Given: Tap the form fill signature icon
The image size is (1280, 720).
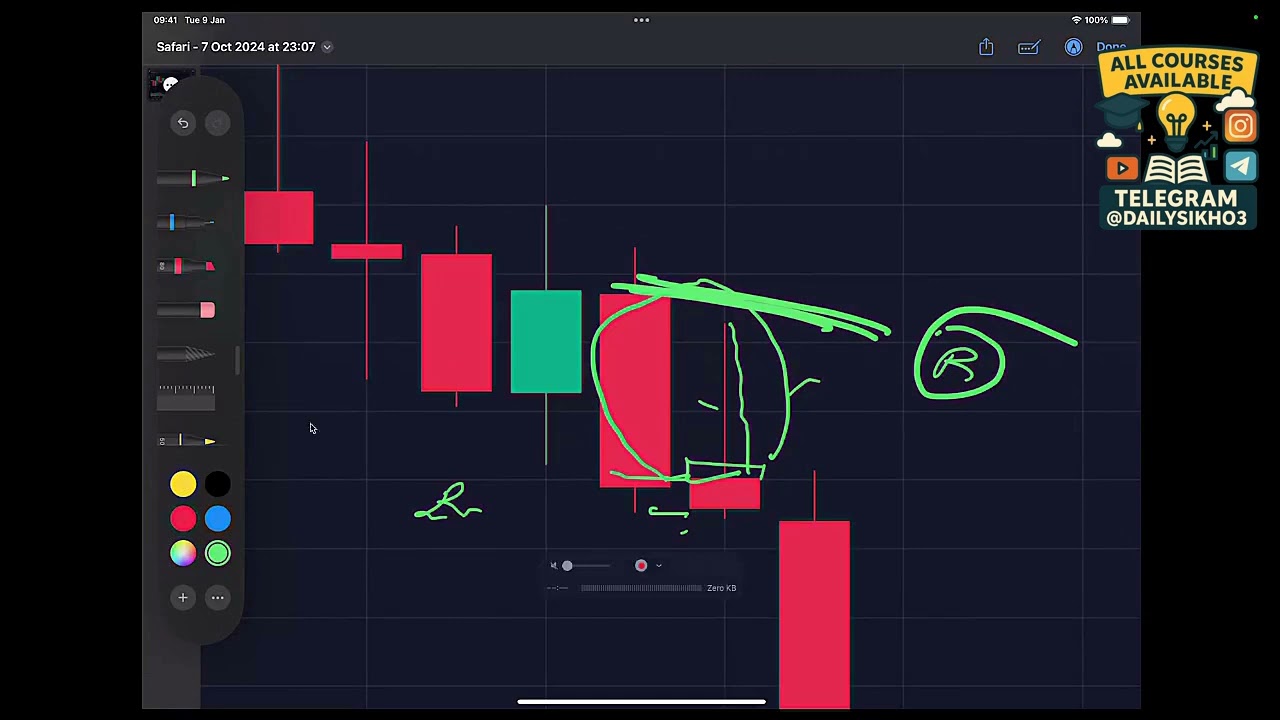Looking at the screenshot, I should point(1029,47).
